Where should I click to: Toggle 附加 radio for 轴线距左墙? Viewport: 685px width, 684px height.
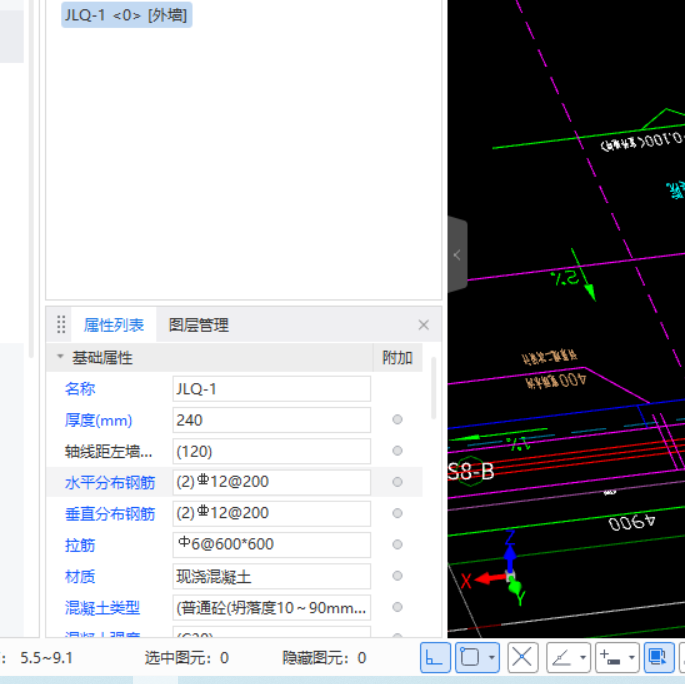pos(397,451)
